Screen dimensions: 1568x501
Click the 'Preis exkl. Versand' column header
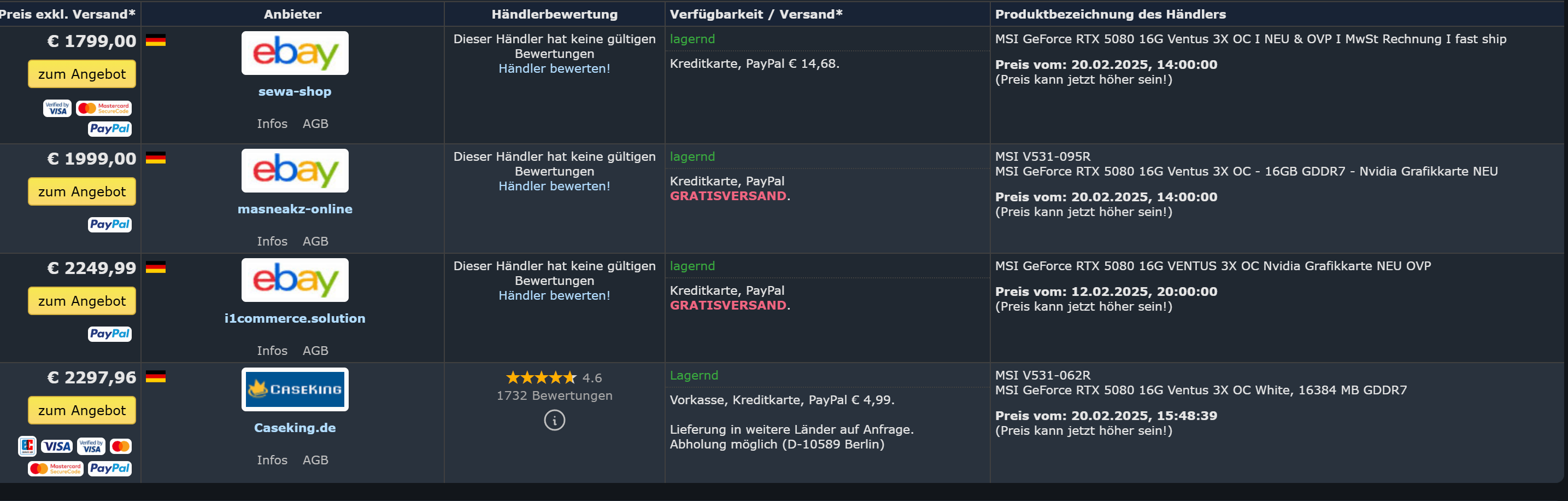pos(67,14)
